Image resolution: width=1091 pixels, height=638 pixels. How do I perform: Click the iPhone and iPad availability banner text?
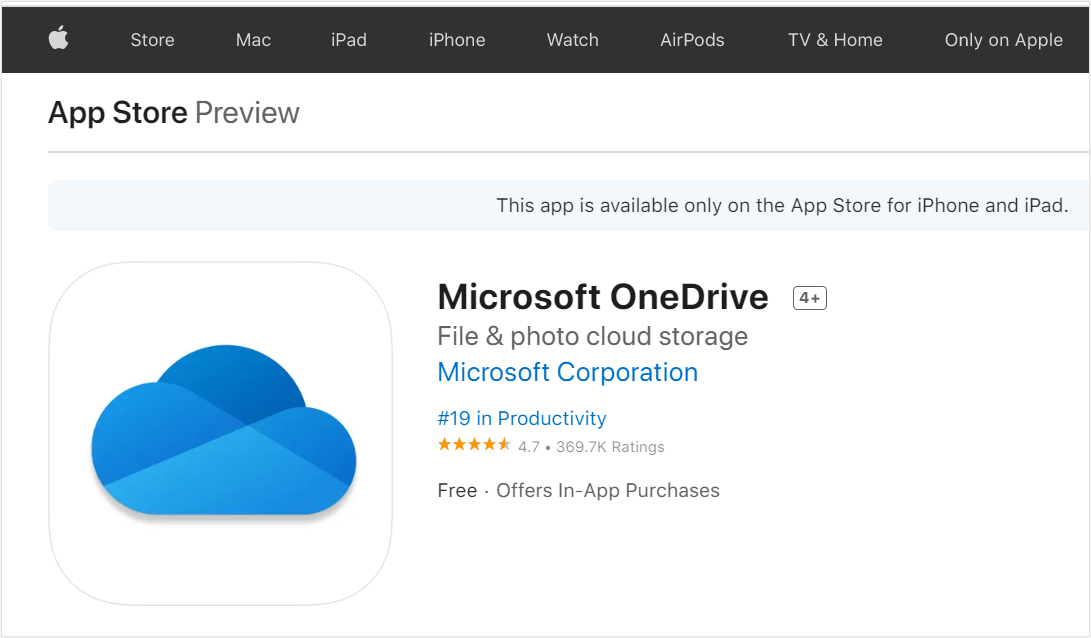point(782,205)
